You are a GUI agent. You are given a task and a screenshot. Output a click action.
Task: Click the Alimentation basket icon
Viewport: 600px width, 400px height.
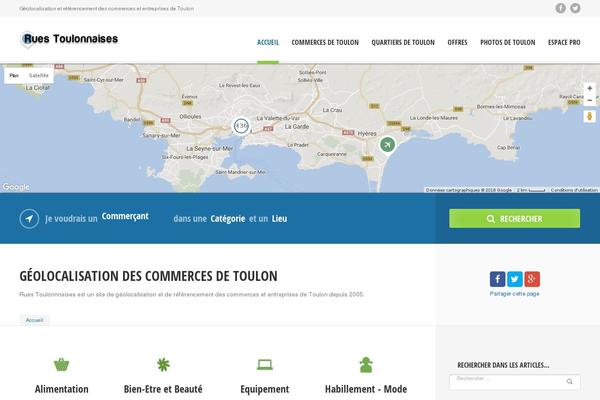point(61,364)
